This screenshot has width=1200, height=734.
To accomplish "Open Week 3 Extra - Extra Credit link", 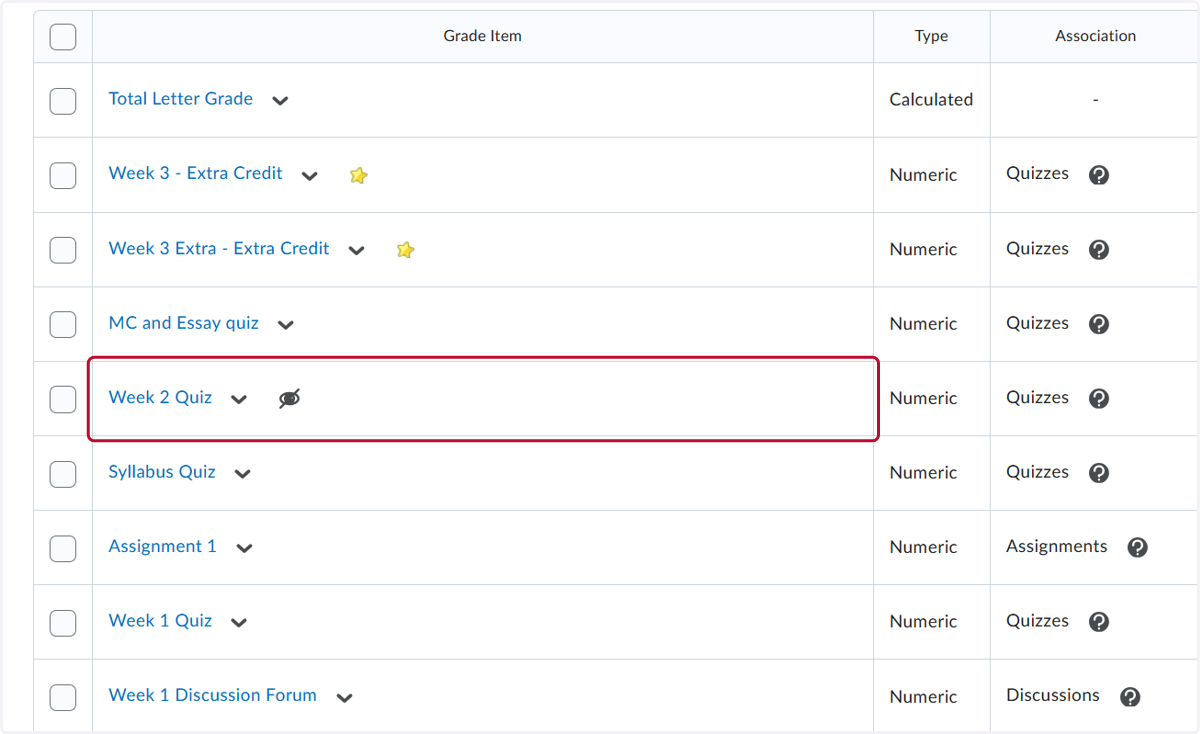I will 219,248.
